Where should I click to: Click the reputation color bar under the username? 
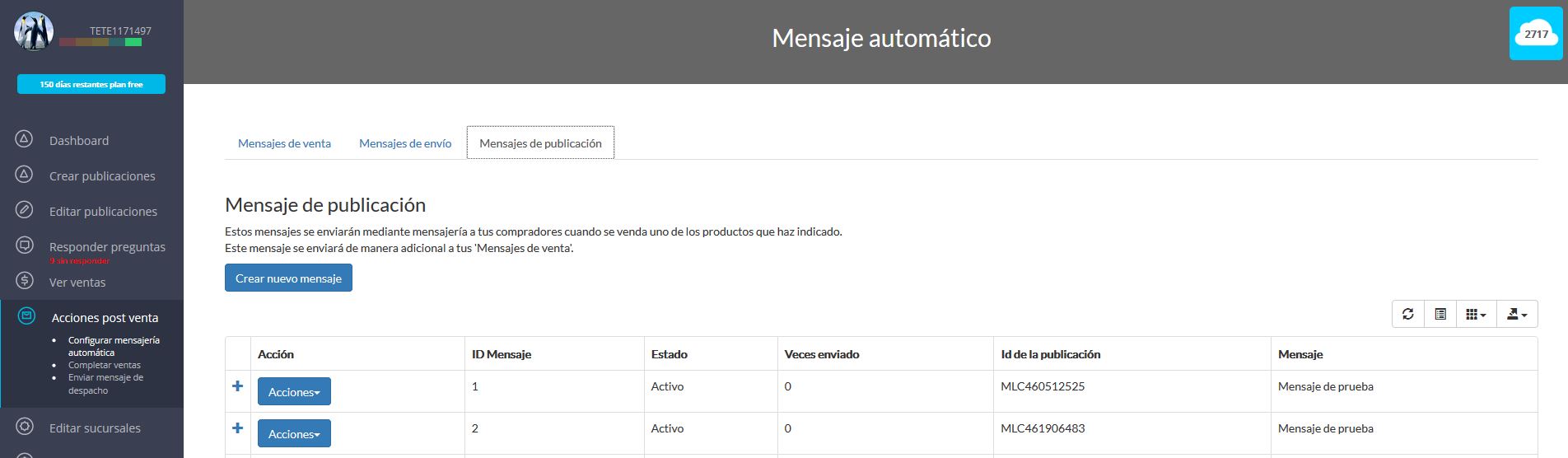click(100, 42)
